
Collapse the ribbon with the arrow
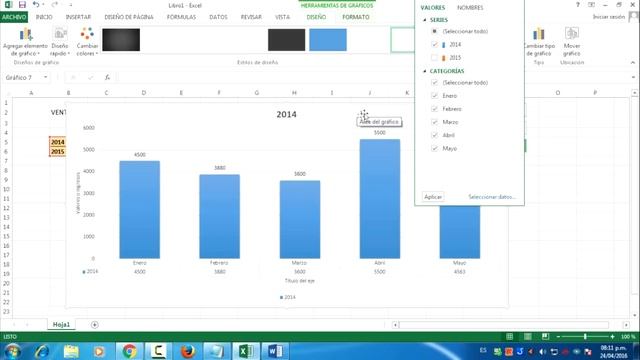[x=633, y=62]
